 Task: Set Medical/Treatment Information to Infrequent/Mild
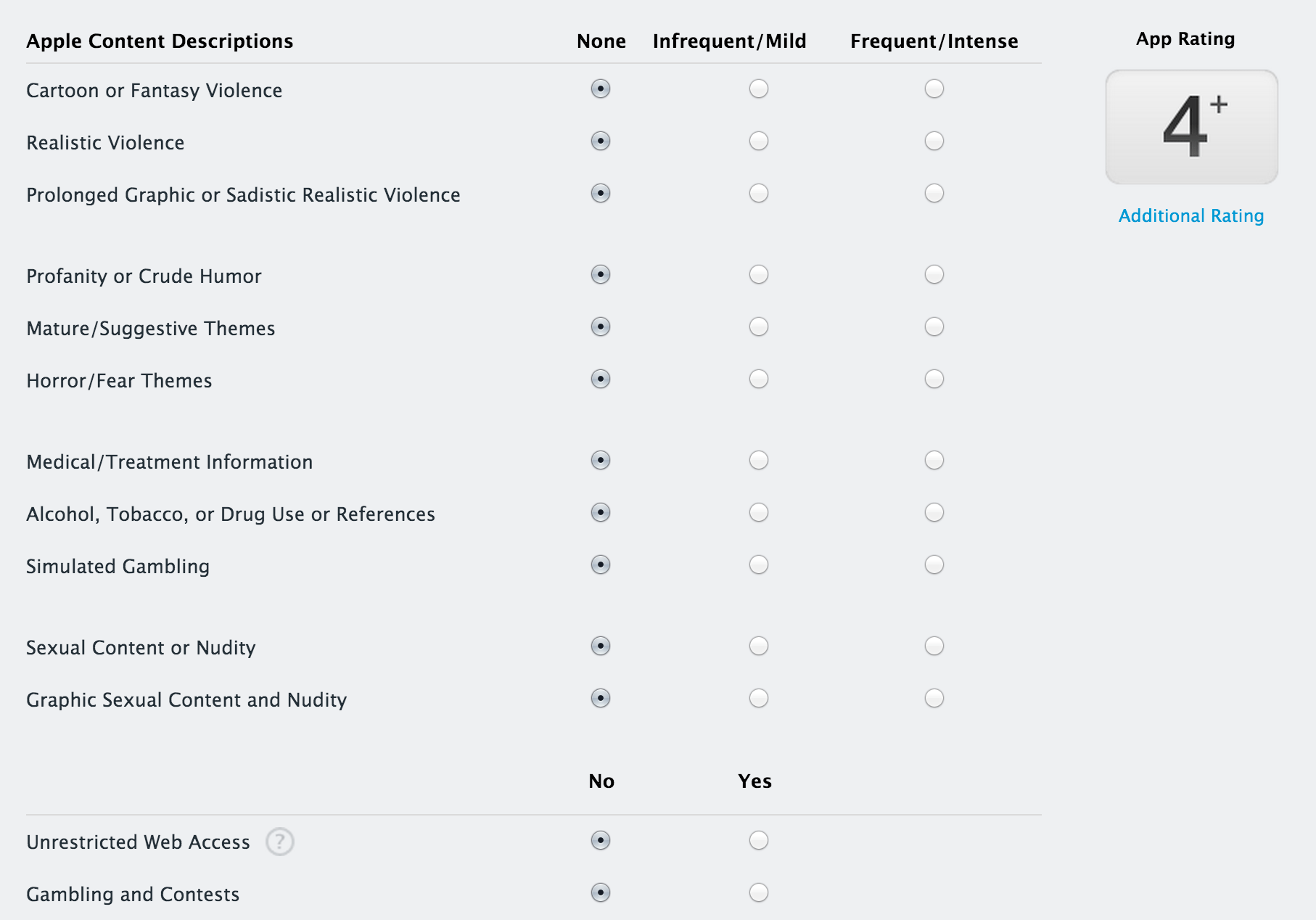pos(758,460)
